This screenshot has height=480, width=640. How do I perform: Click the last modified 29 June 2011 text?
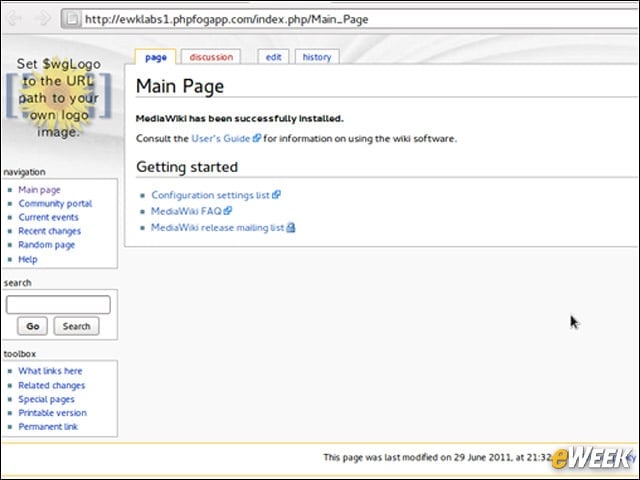(438, 457)
